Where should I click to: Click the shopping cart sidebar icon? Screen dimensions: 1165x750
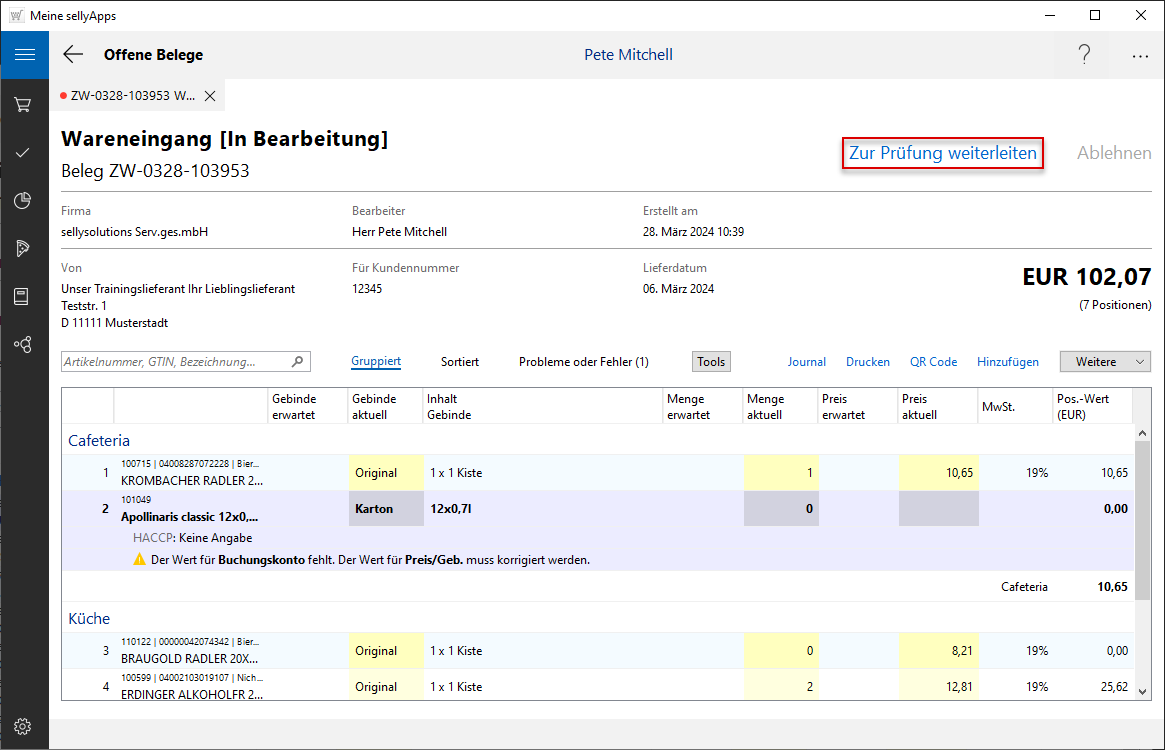point(24,105)
